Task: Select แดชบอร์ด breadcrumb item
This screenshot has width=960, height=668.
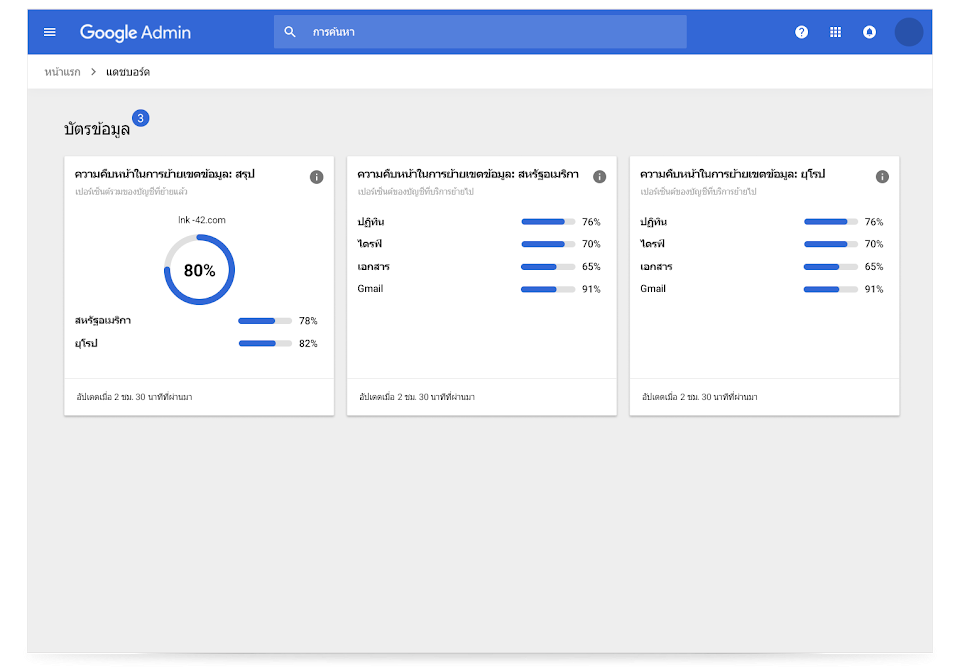Action: click(128, 72)
